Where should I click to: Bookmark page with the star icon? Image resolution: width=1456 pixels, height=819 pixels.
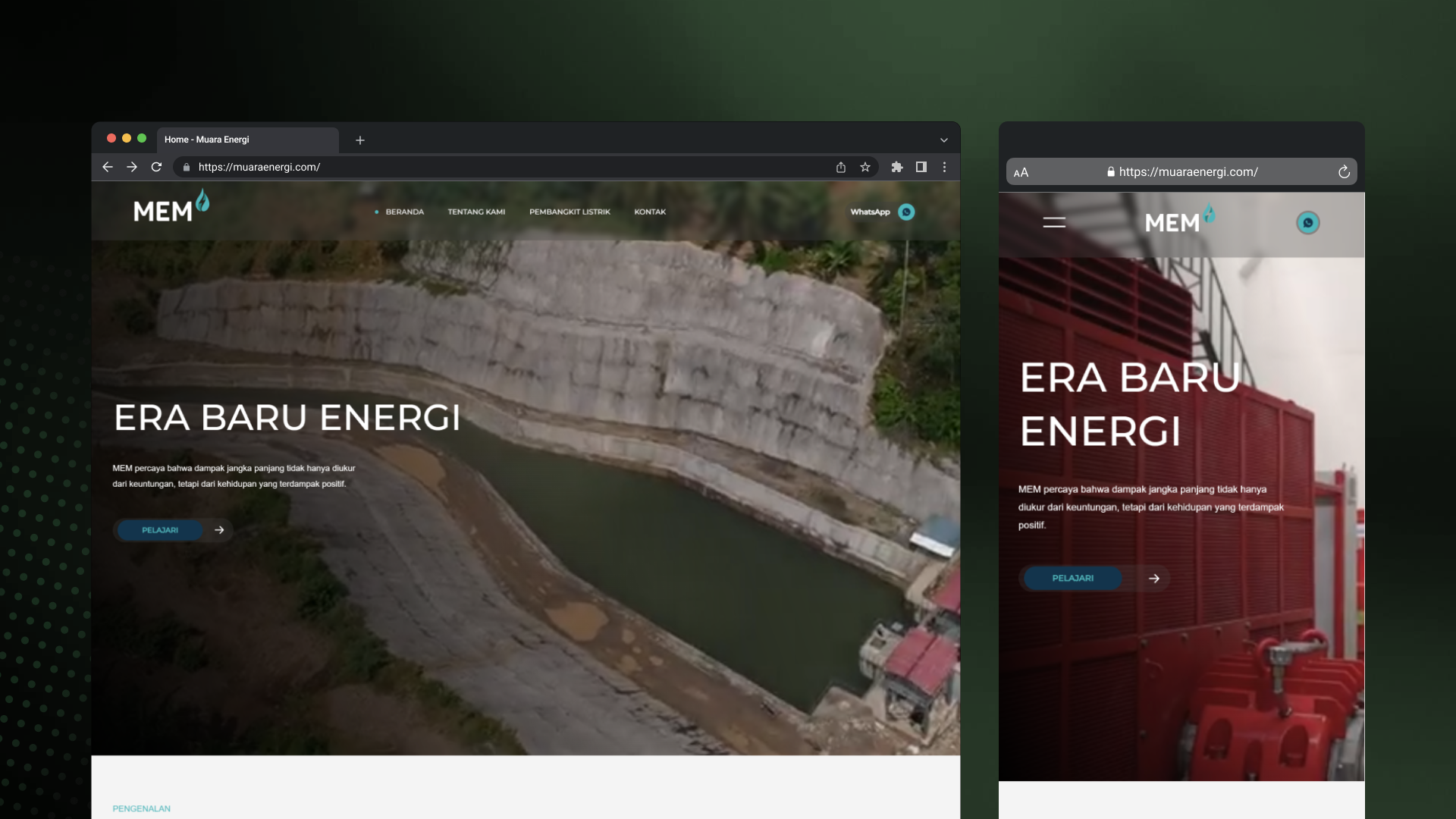[x=865, y=167]
